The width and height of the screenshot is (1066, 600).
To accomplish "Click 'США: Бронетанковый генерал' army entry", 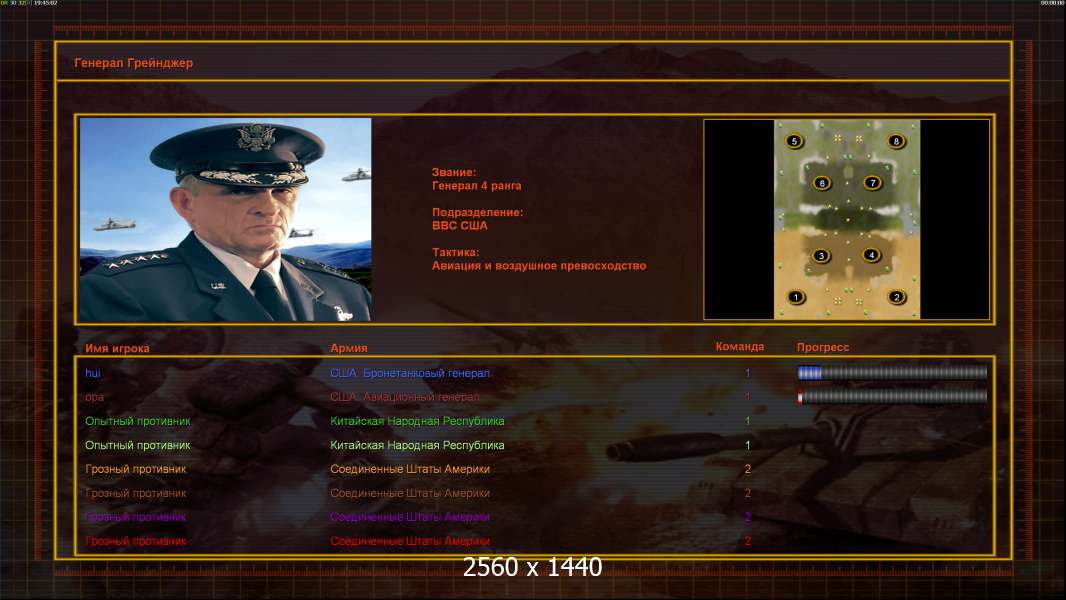I will coord(410,373).
